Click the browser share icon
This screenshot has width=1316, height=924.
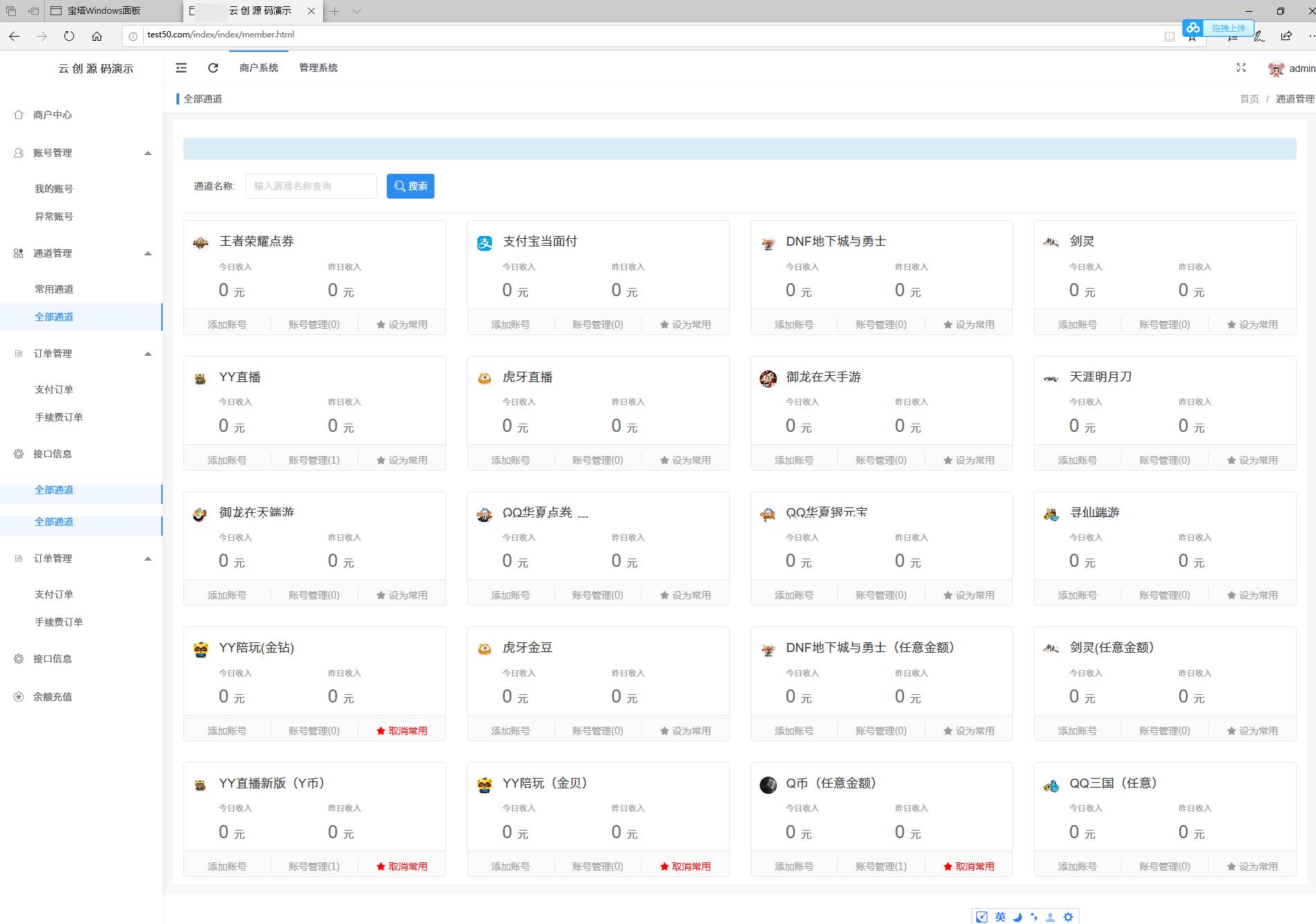(x=1286, y=36)
